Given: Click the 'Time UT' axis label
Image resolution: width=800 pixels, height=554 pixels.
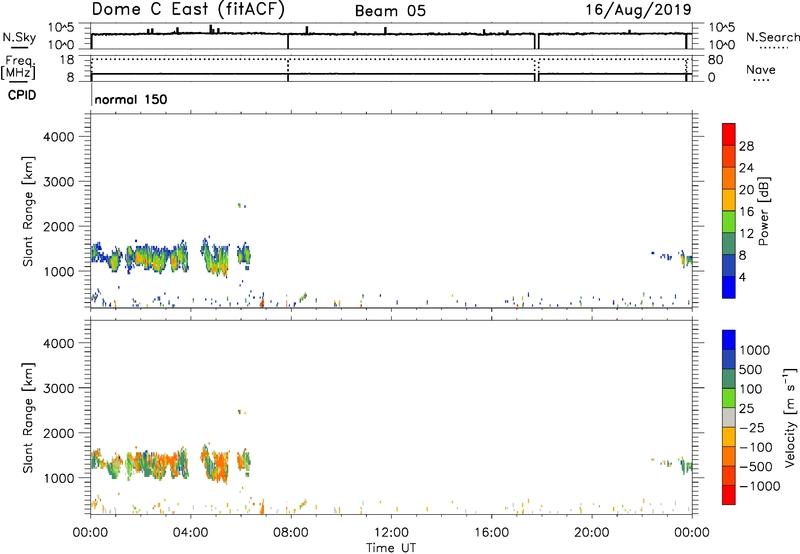Looking at the screenshot, I should [391, 548].
